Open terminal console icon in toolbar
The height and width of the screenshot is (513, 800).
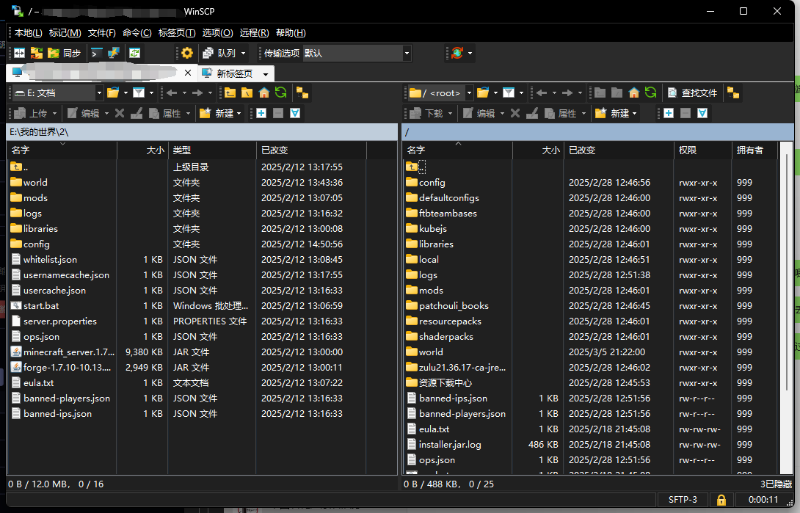tap(97, 53)
